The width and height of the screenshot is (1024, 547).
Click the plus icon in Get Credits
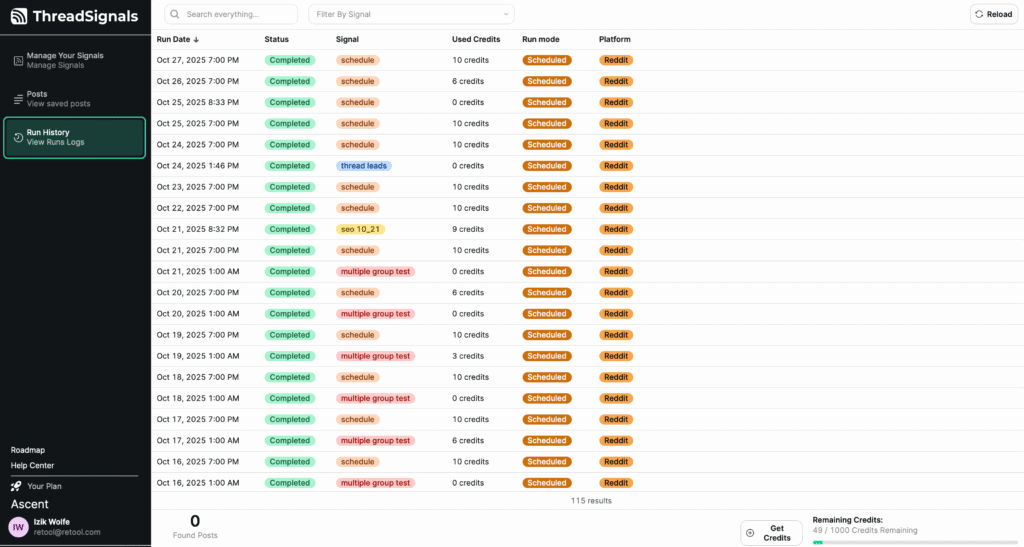point(751,533)
